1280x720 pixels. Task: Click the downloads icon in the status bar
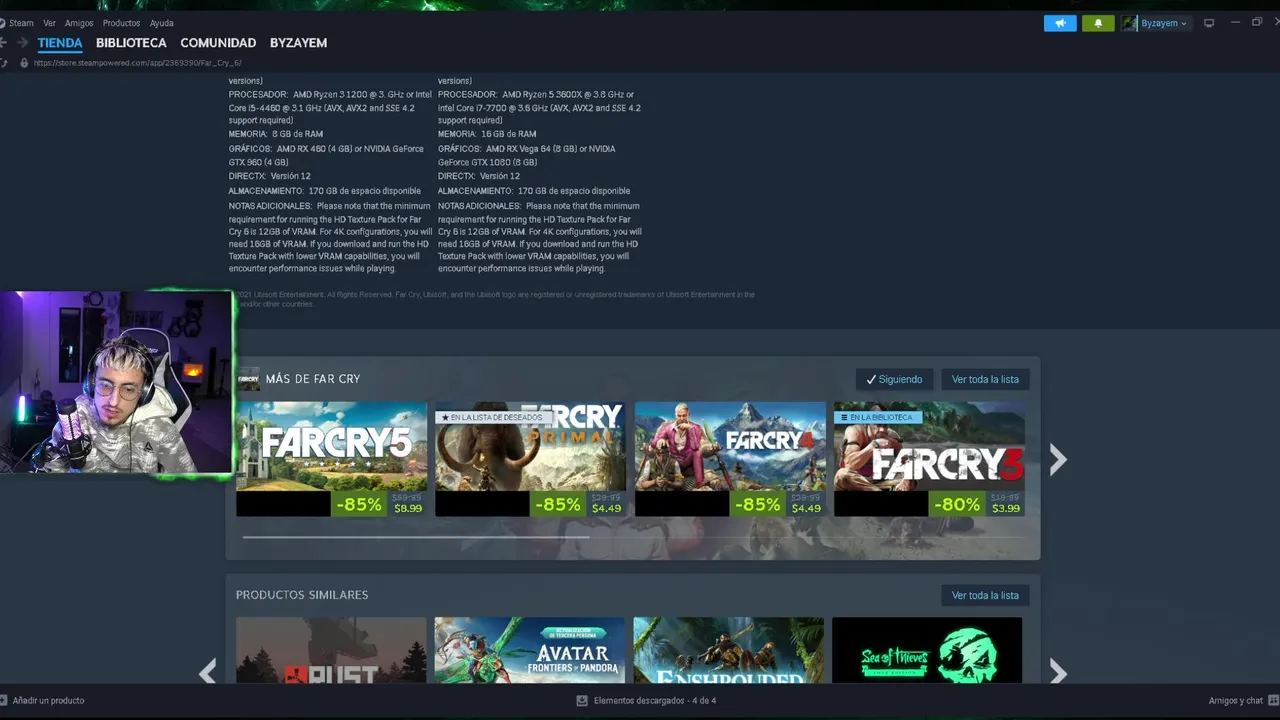point(582,700)
